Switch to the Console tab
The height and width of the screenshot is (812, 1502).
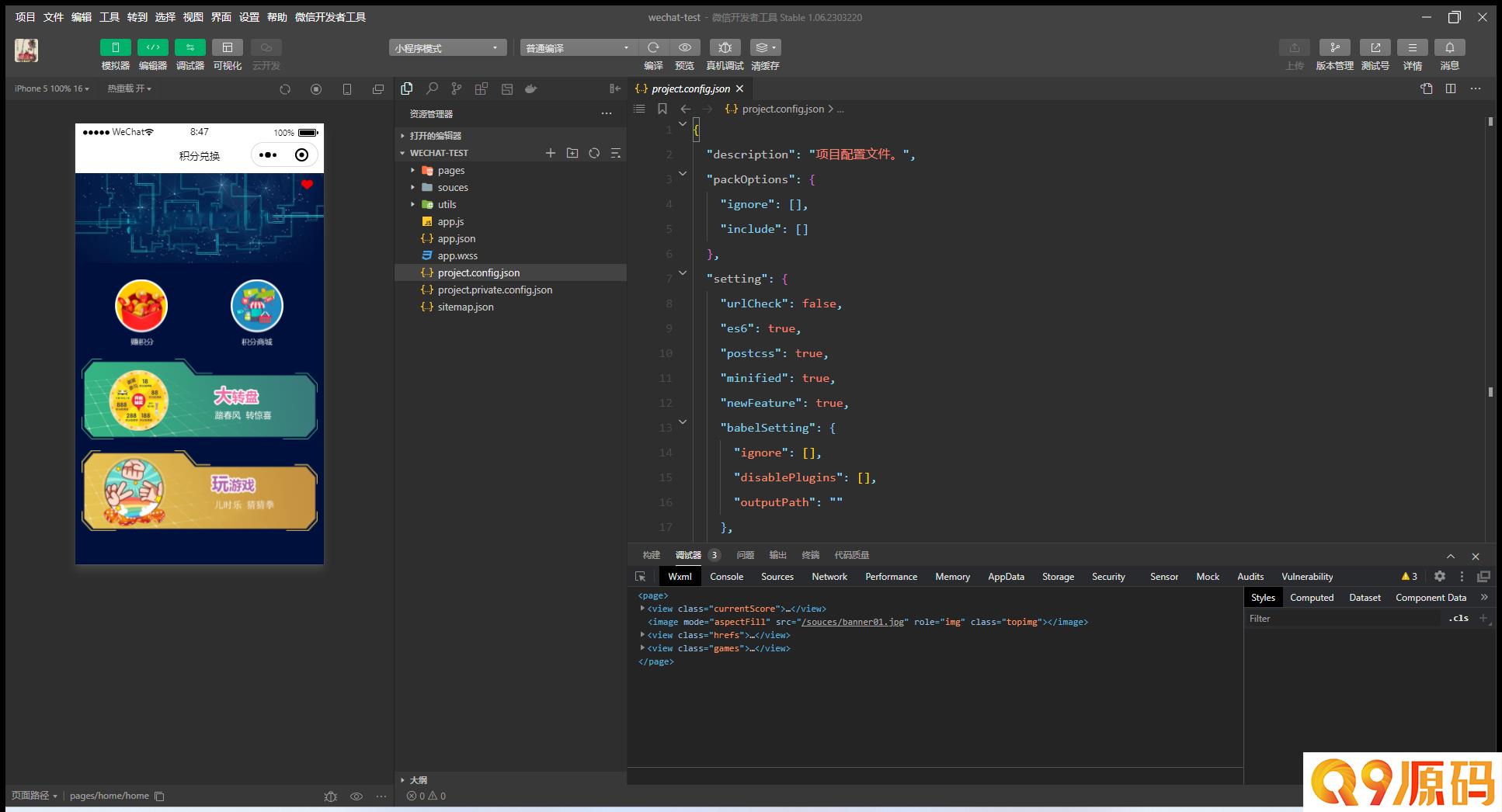726,576
